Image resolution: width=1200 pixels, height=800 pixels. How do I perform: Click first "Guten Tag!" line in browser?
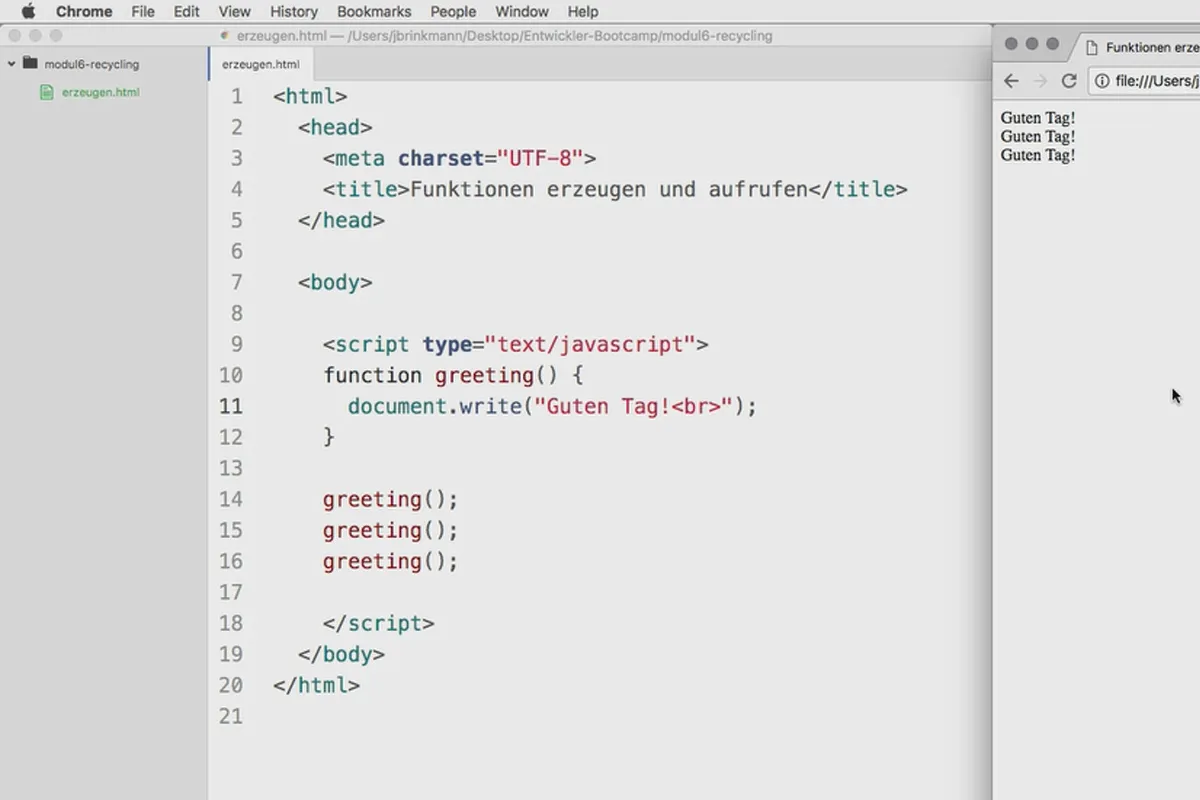point(1038,118)
